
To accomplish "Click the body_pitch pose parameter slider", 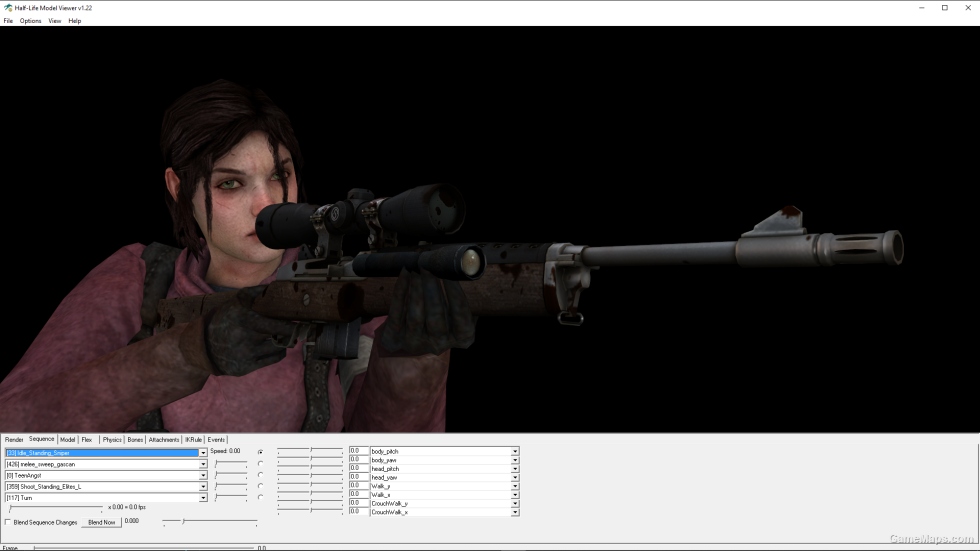I will [x=310, y=450].
